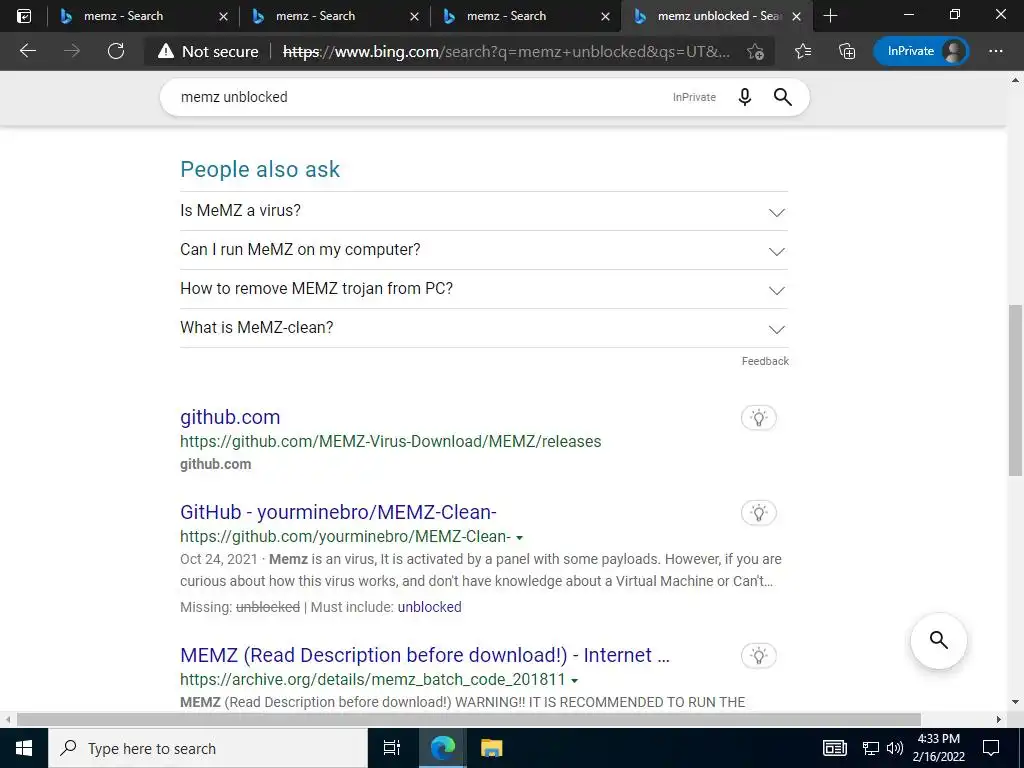Open dropdown arrow next to archive.org URL
Image resolution: width=1024 pixels, height=768 pixels.
click(574, 680)
